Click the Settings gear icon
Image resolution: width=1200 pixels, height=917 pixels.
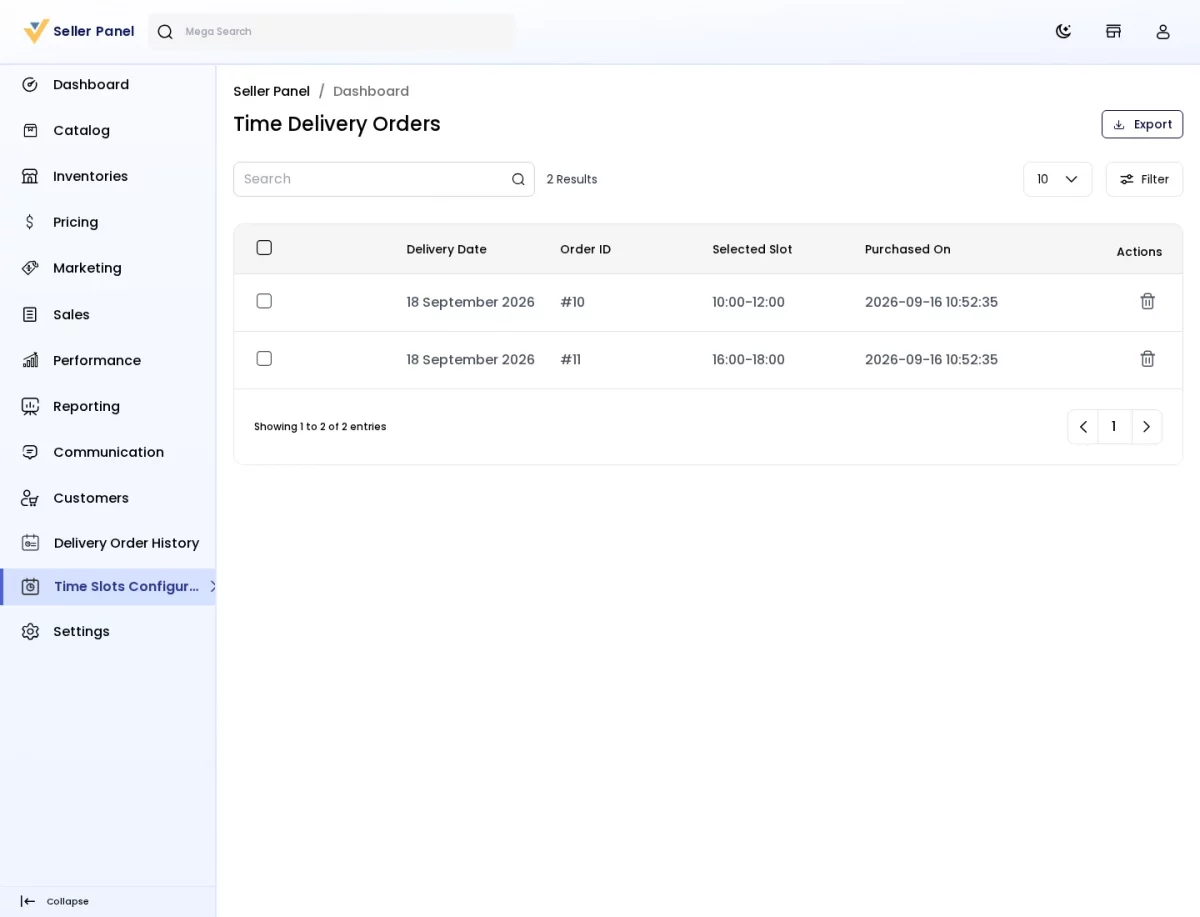(x=30, y=632)
